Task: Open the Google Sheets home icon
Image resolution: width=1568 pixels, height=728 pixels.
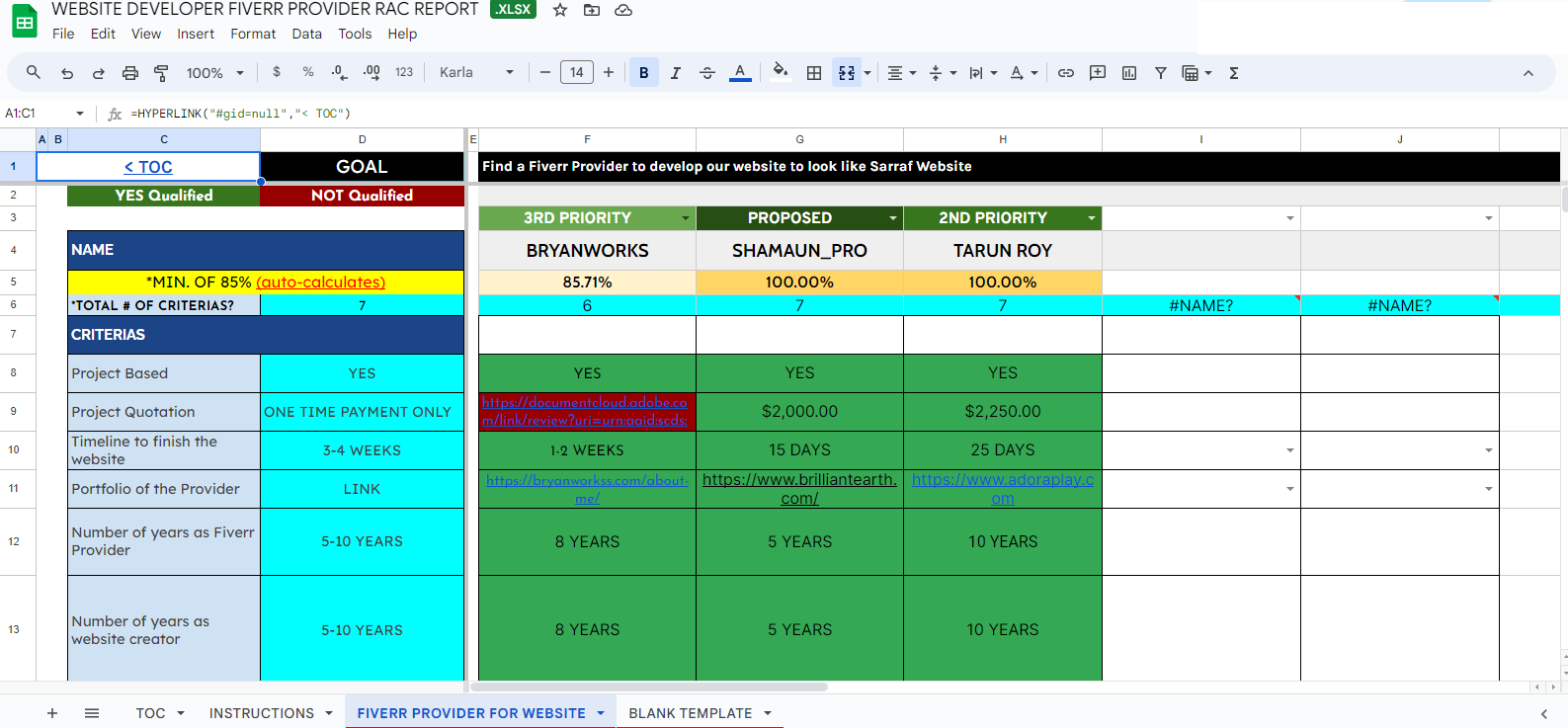Action: [25, 22]
